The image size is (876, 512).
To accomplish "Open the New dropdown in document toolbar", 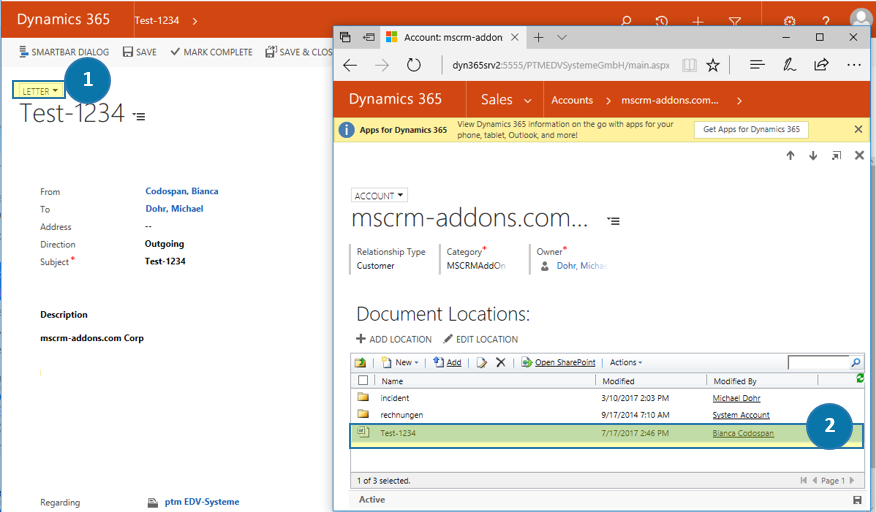I will tap(400, 362).
